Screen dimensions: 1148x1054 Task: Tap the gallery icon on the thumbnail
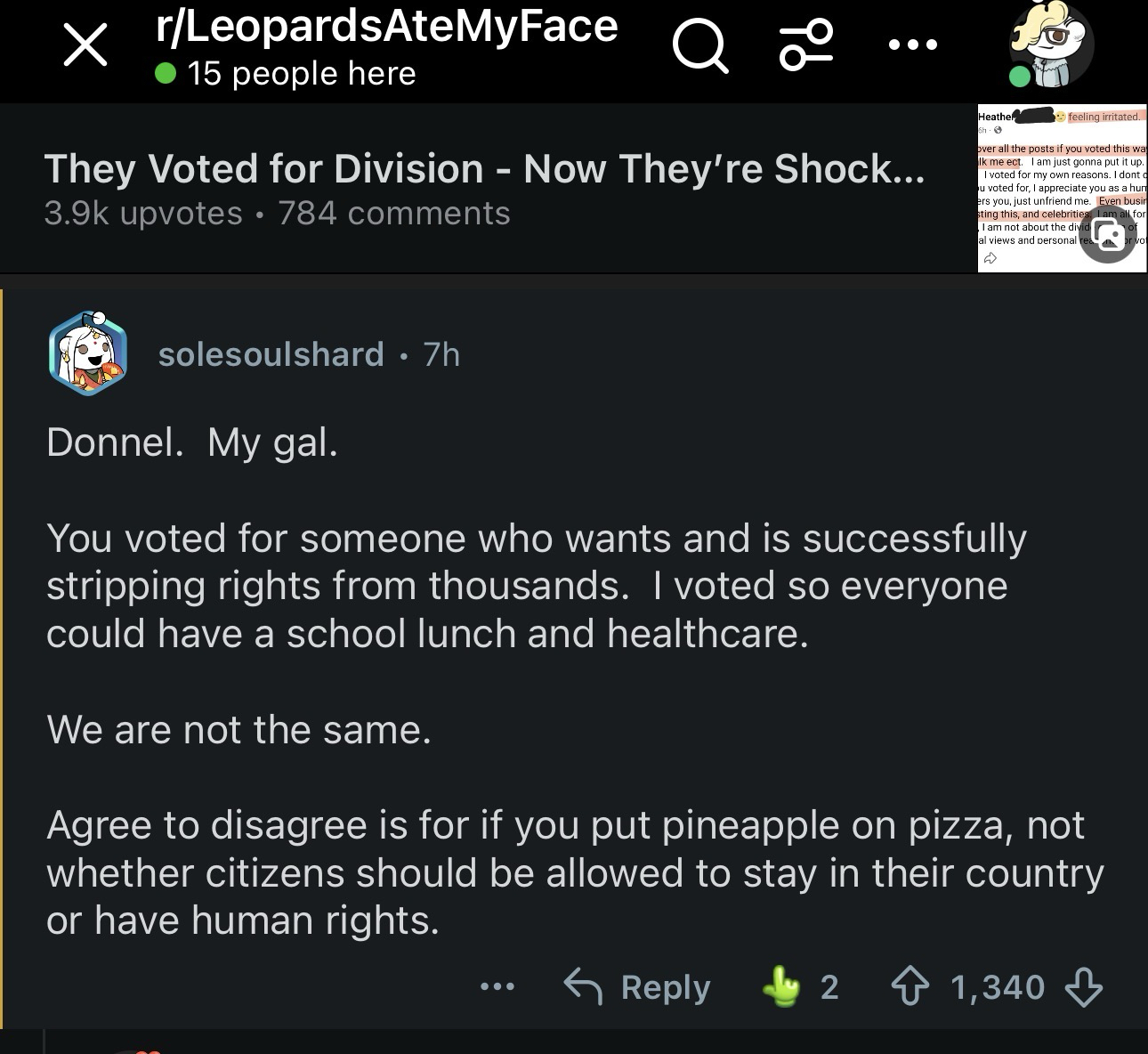click(1108, 235)
